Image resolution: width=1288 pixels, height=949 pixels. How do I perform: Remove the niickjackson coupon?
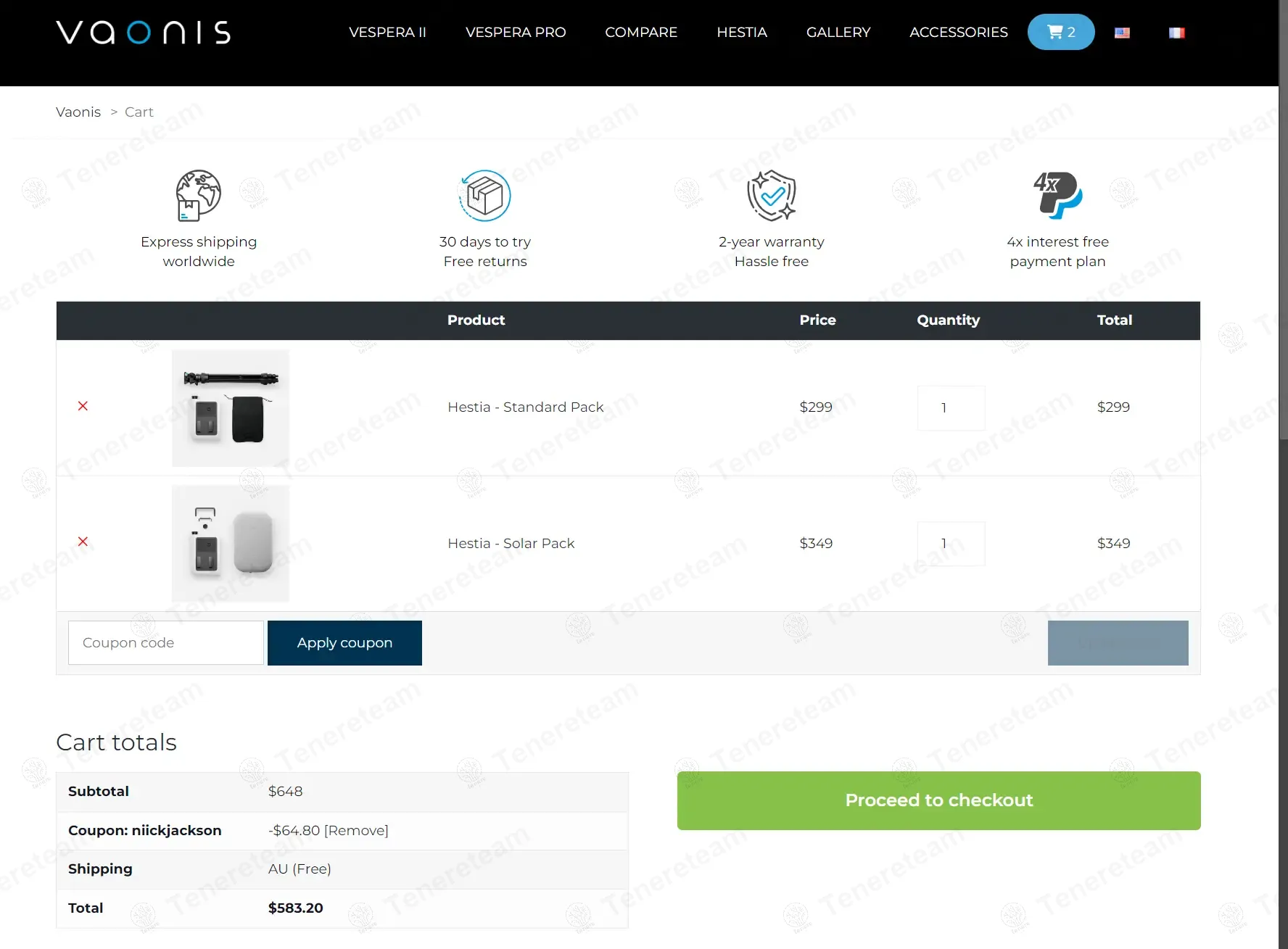click(356, 830)
